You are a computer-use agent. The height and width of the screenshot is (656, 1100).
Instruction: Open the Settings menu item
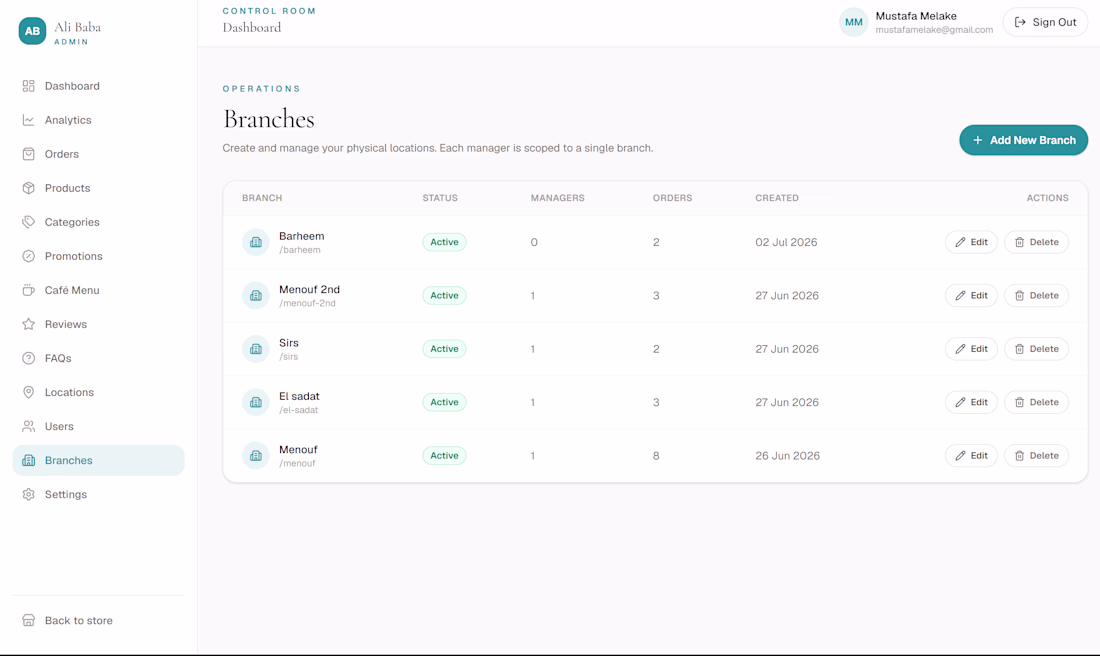pos(98,494)
